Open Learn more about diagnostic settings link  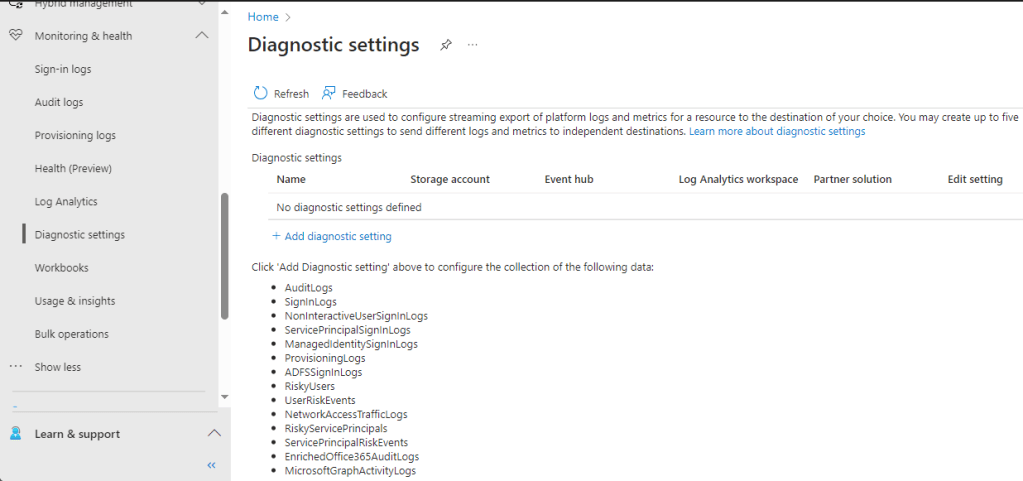point(776,131)
